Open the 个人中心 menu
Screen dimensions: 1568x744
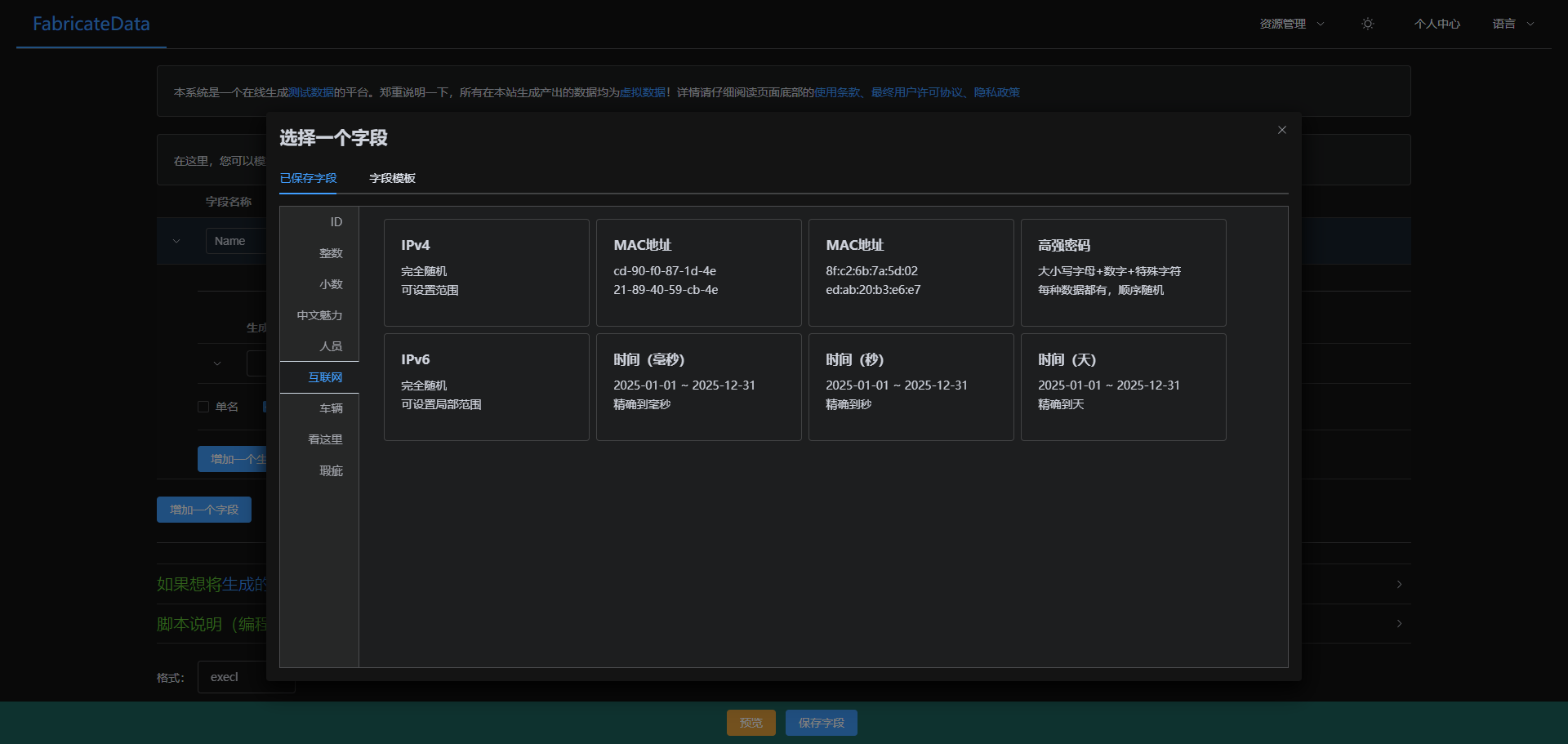coord(1437,24)
